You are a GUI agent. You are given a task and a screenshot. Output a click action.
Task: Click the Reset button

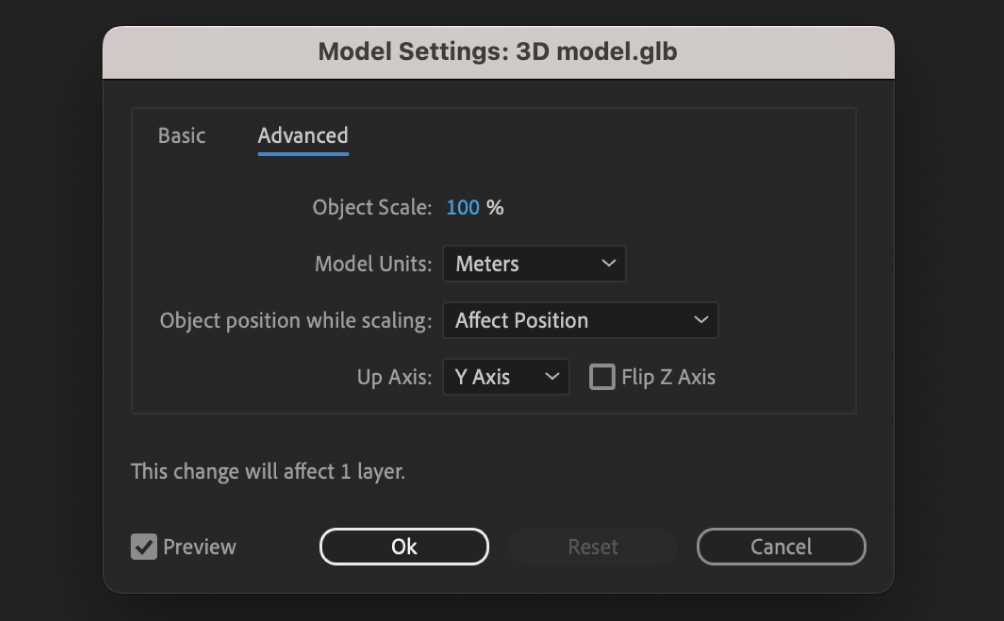click(x=592, y=546)
